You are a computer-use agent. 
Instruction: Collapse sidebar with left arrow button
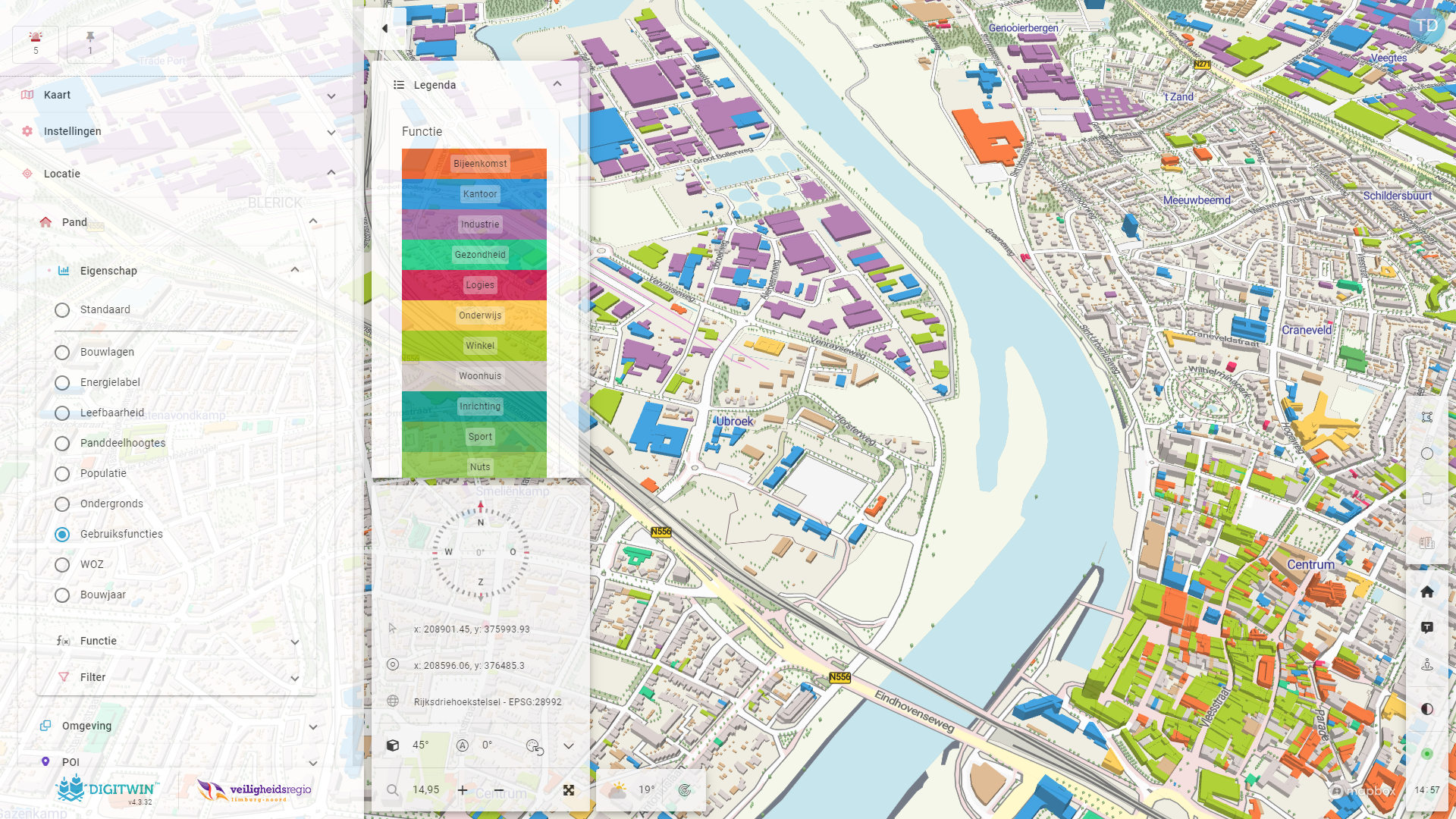click(x=384, y=29)
